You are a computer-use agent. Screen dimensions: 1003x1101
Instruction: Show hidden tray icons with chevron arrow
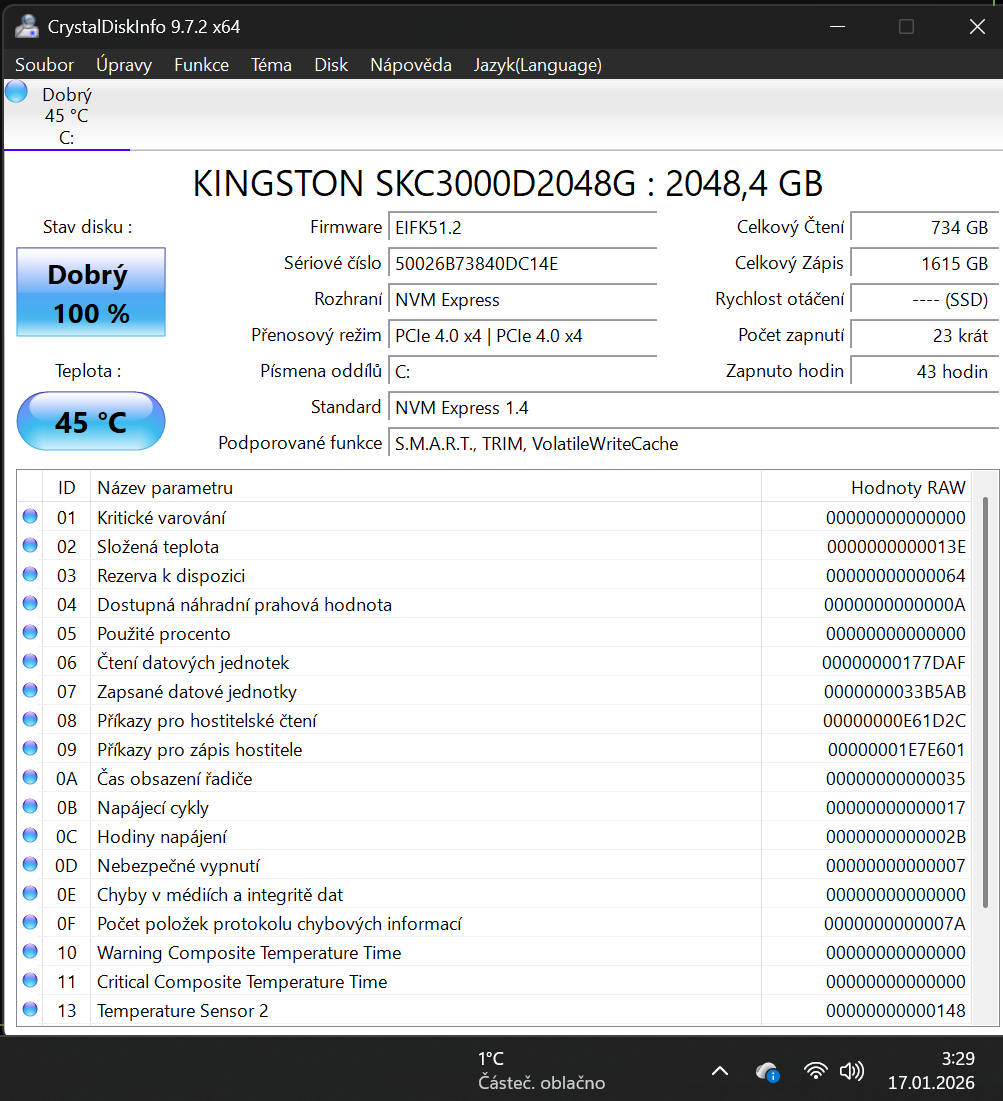pos(720,1071)
